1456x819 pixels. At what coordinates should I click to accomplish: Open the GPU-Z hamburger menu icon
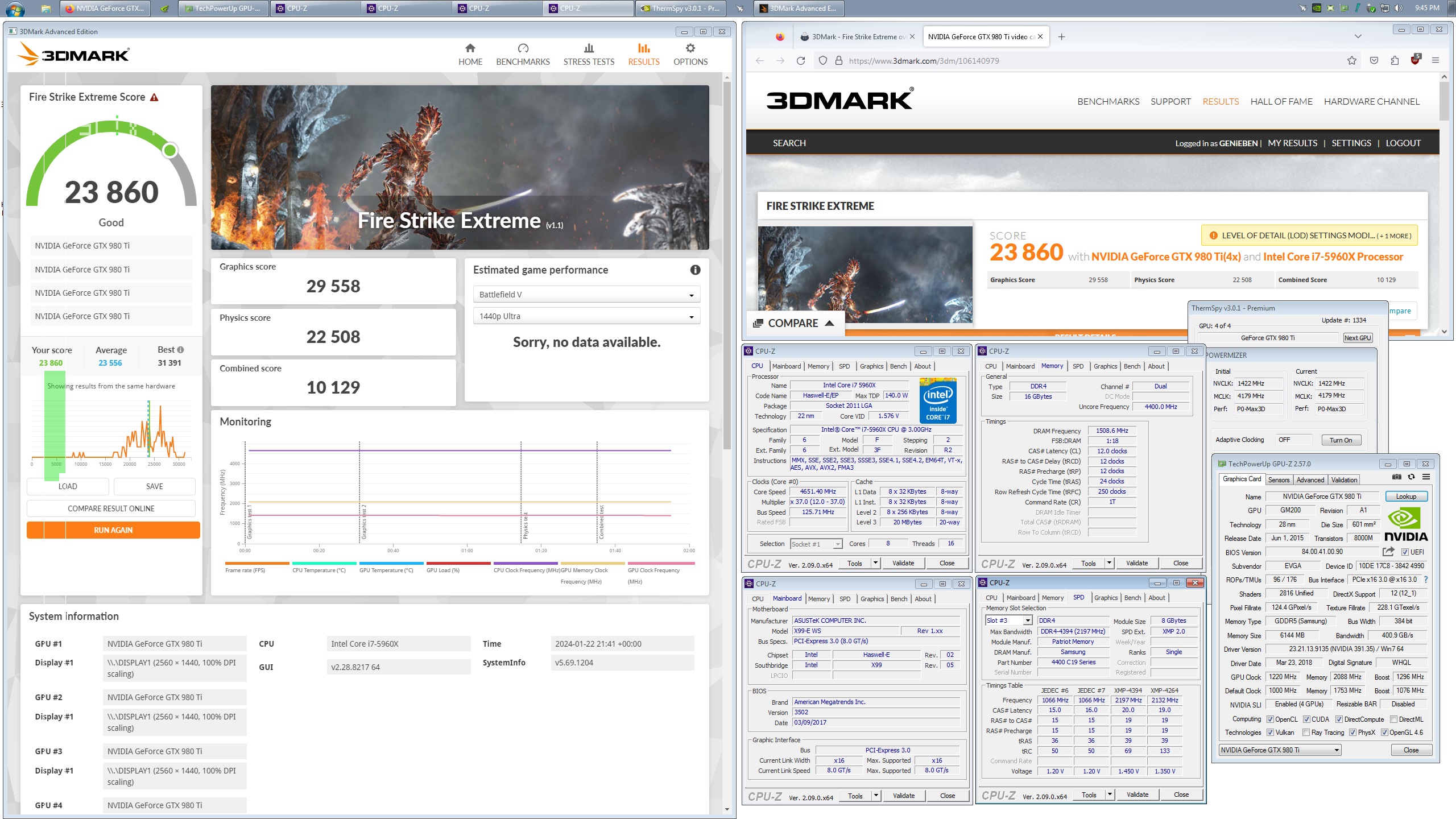coord(1426,477)
